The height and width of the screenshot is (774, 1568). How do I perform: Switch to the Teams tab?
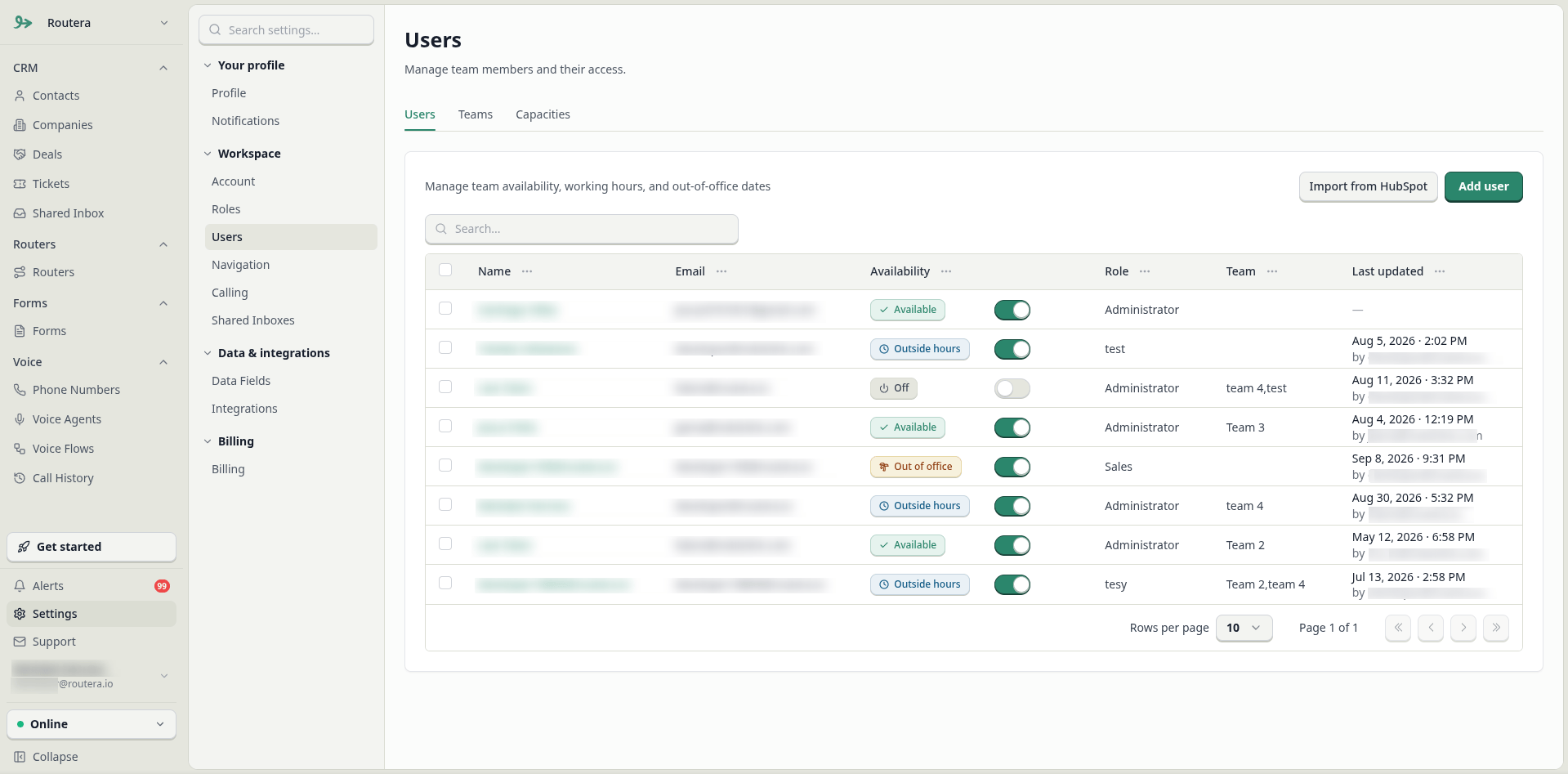(x=475, y=114)
